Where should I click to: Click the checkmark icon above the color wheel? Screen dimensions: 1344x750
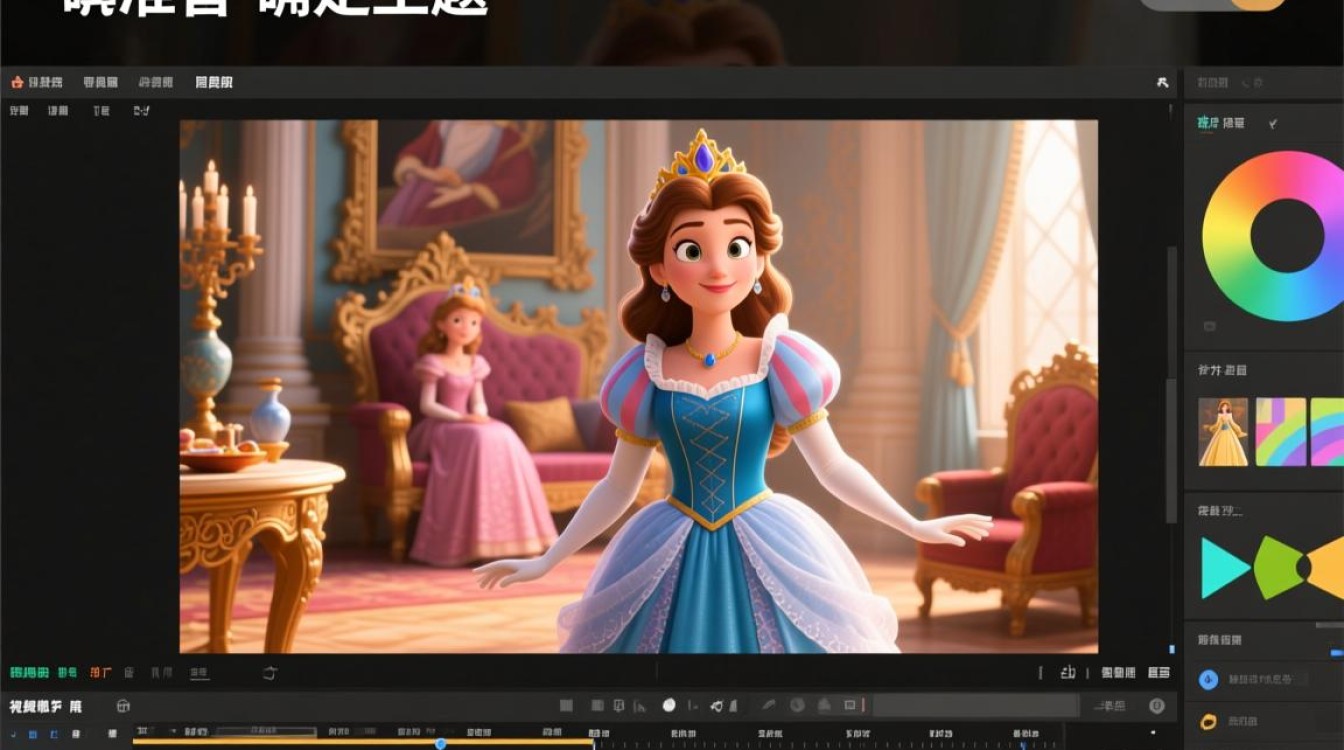pyautogui.click(x=1273, y=124)
